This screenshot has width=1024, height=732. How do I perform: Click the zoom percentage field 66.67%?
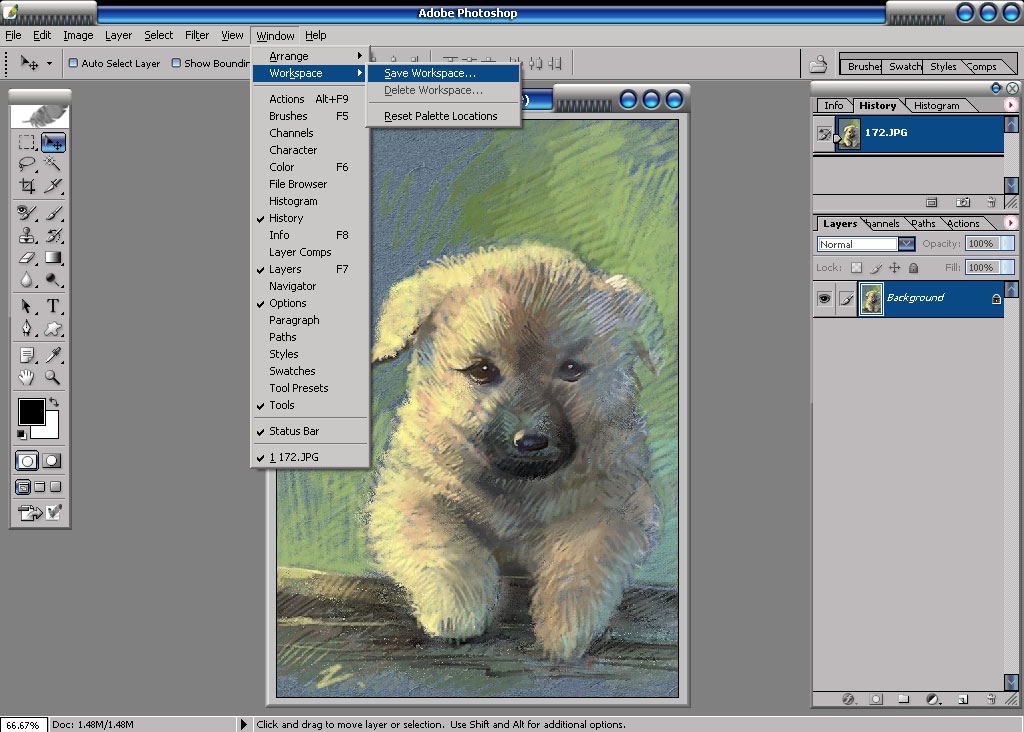point(23,725)
